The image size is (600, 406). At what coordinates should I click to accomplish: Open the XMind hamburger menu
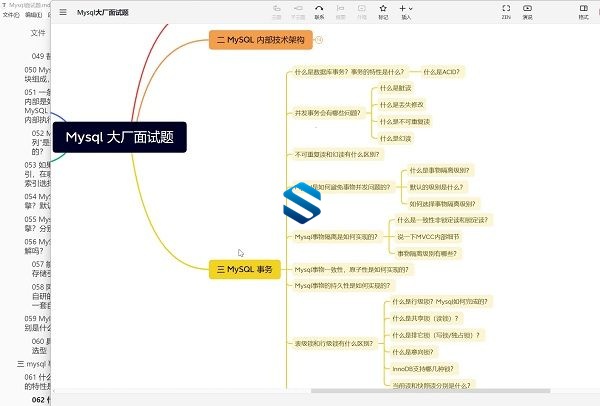point(63,12)
